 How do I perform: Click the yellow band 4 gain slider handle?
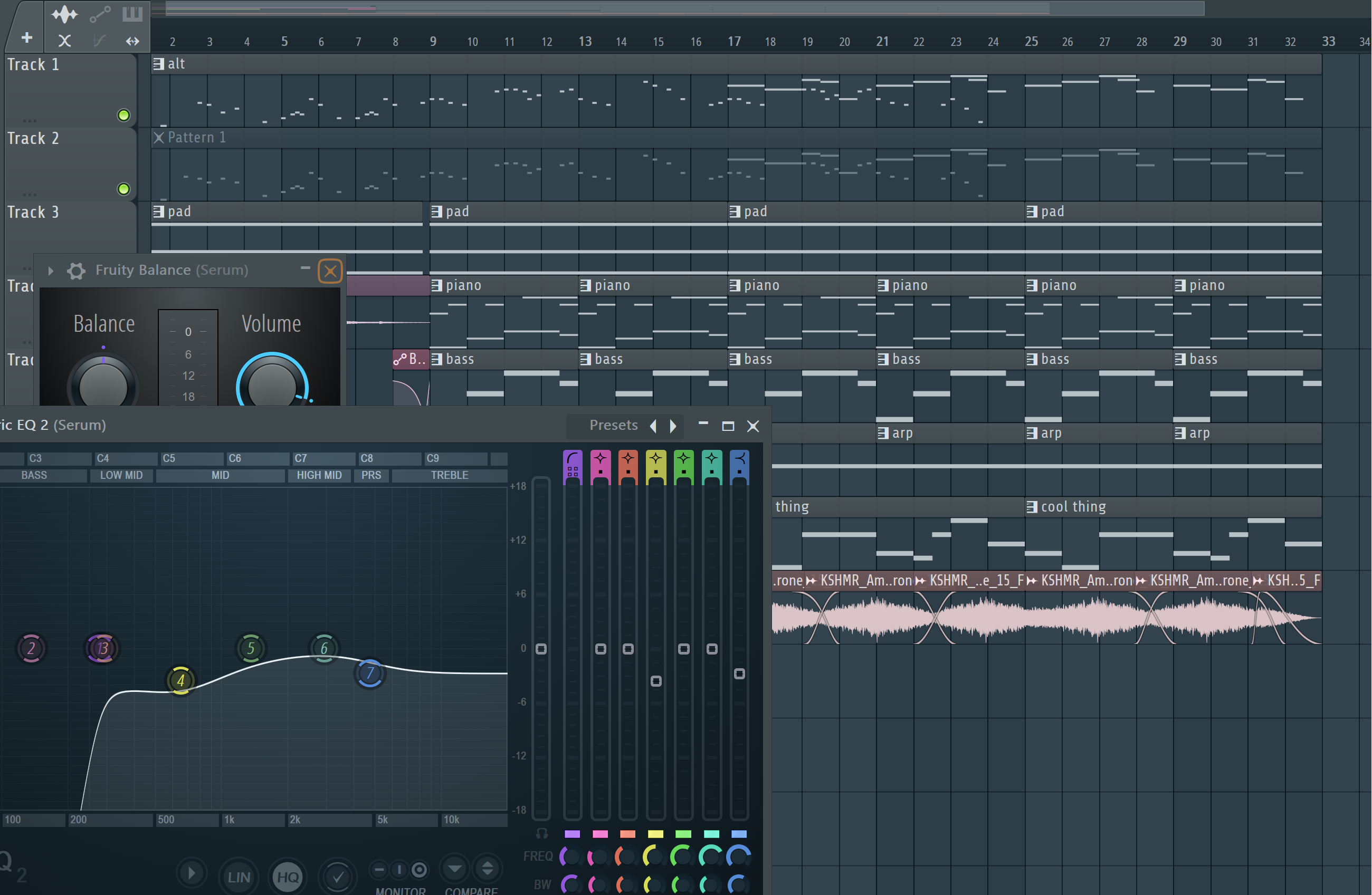(655, 681)
